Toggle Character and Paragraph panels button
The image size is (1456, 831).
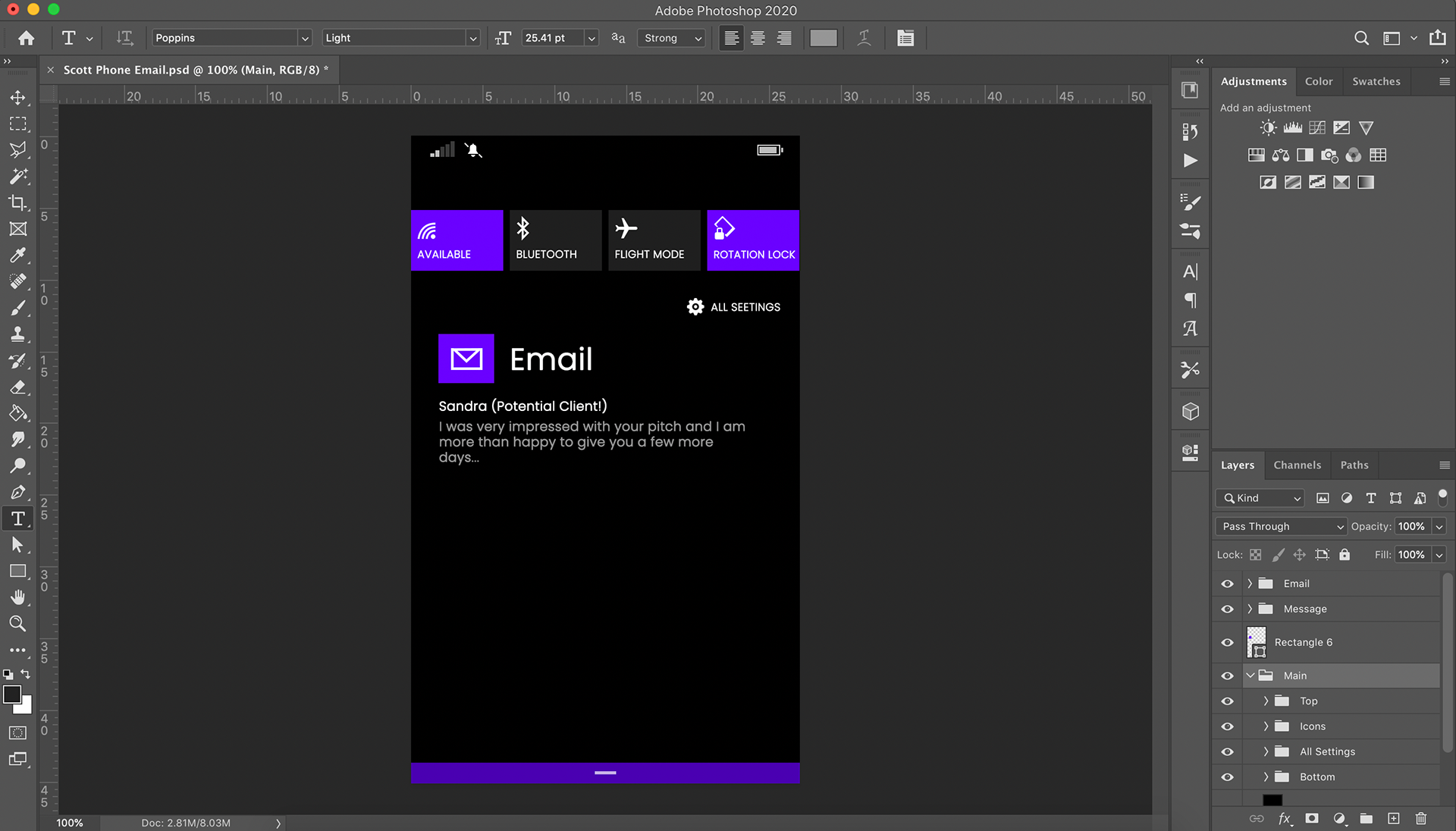click(x=905, y=38)
